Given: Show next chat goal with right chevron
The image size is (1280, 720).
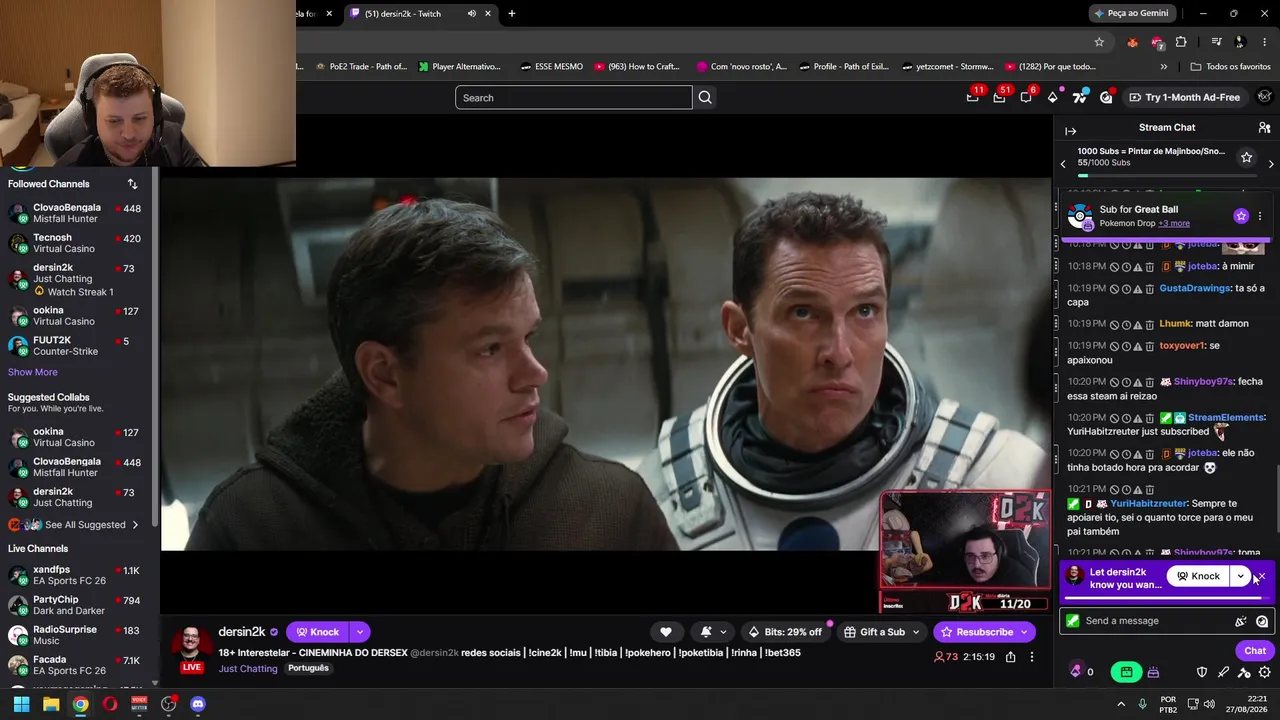Looking at the screenshot, I should pyautogui.click(x=1271, y=164).
